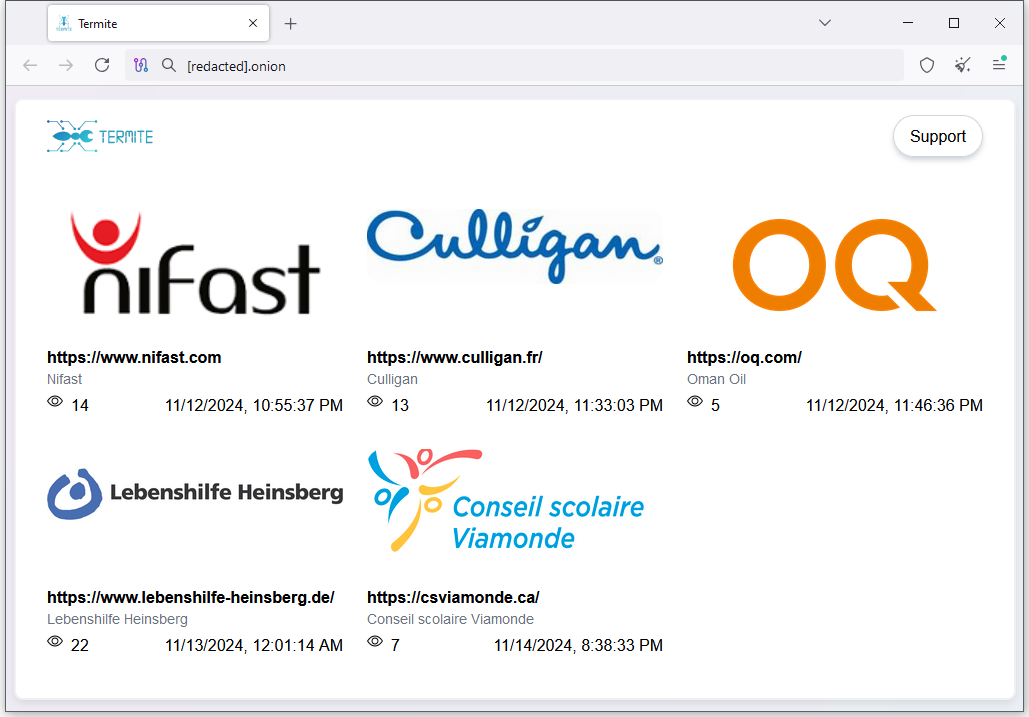This screenshot has height=717, width=1029.
Task: Click the Oman Oil label
Action: (717, 379)
